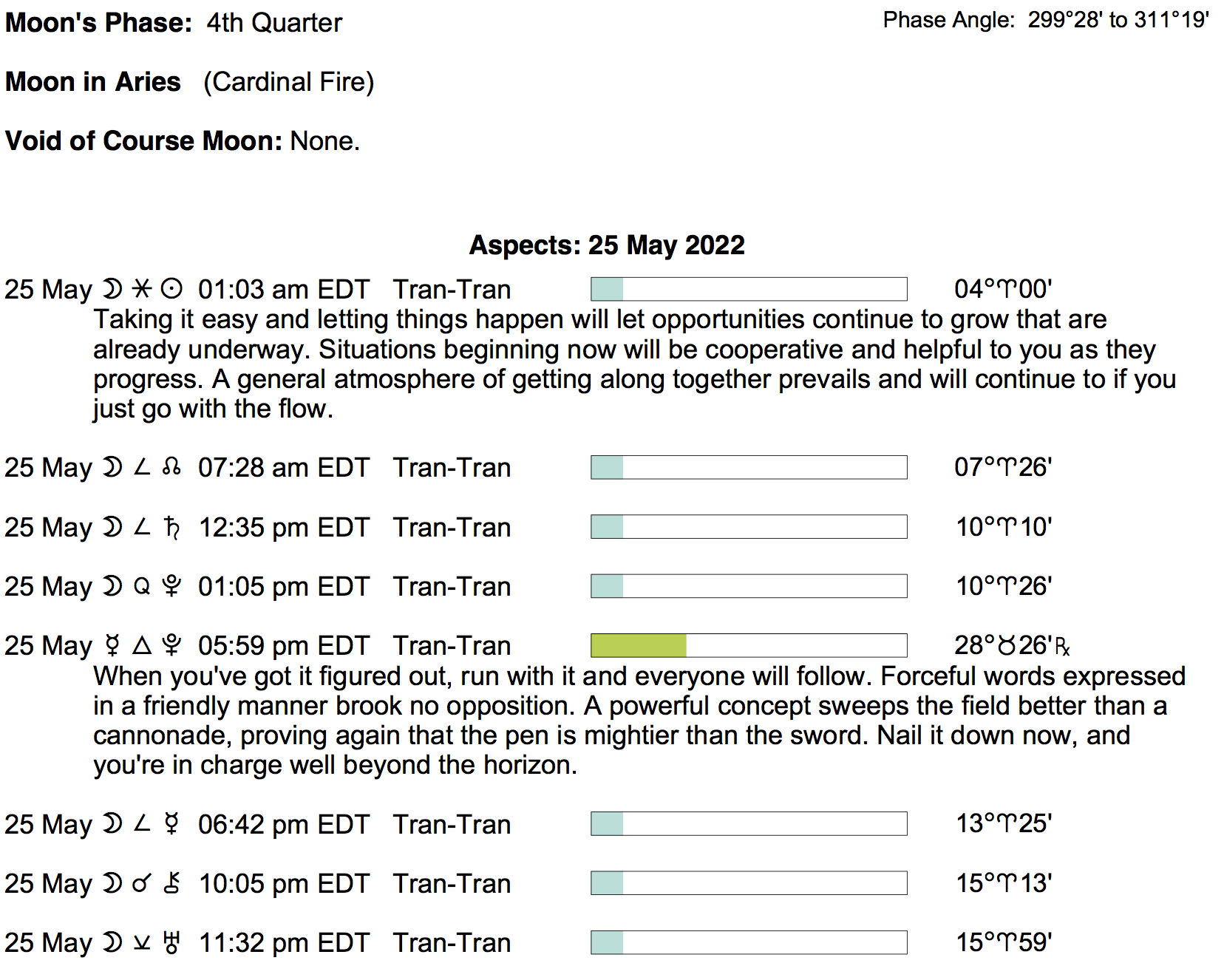
Task: Click the North Node glyph at 07:28 am
Action: click(x=171, y=467)
